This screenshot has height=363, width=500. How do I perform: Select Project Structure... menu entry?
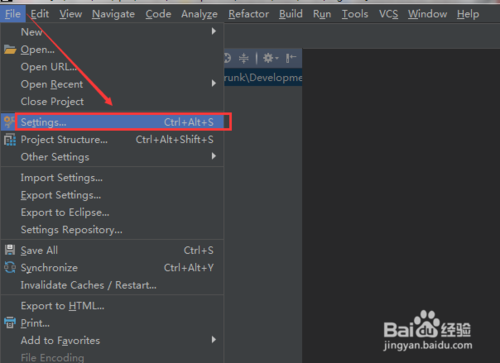112,140
